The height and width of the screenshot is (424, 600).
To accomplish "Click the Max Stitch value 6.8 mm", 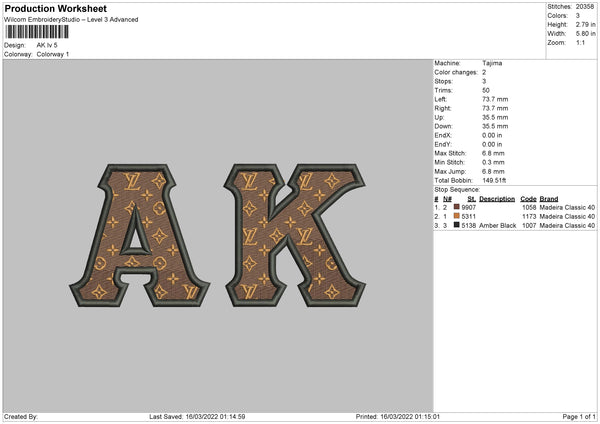I will (x=493, y=153).
